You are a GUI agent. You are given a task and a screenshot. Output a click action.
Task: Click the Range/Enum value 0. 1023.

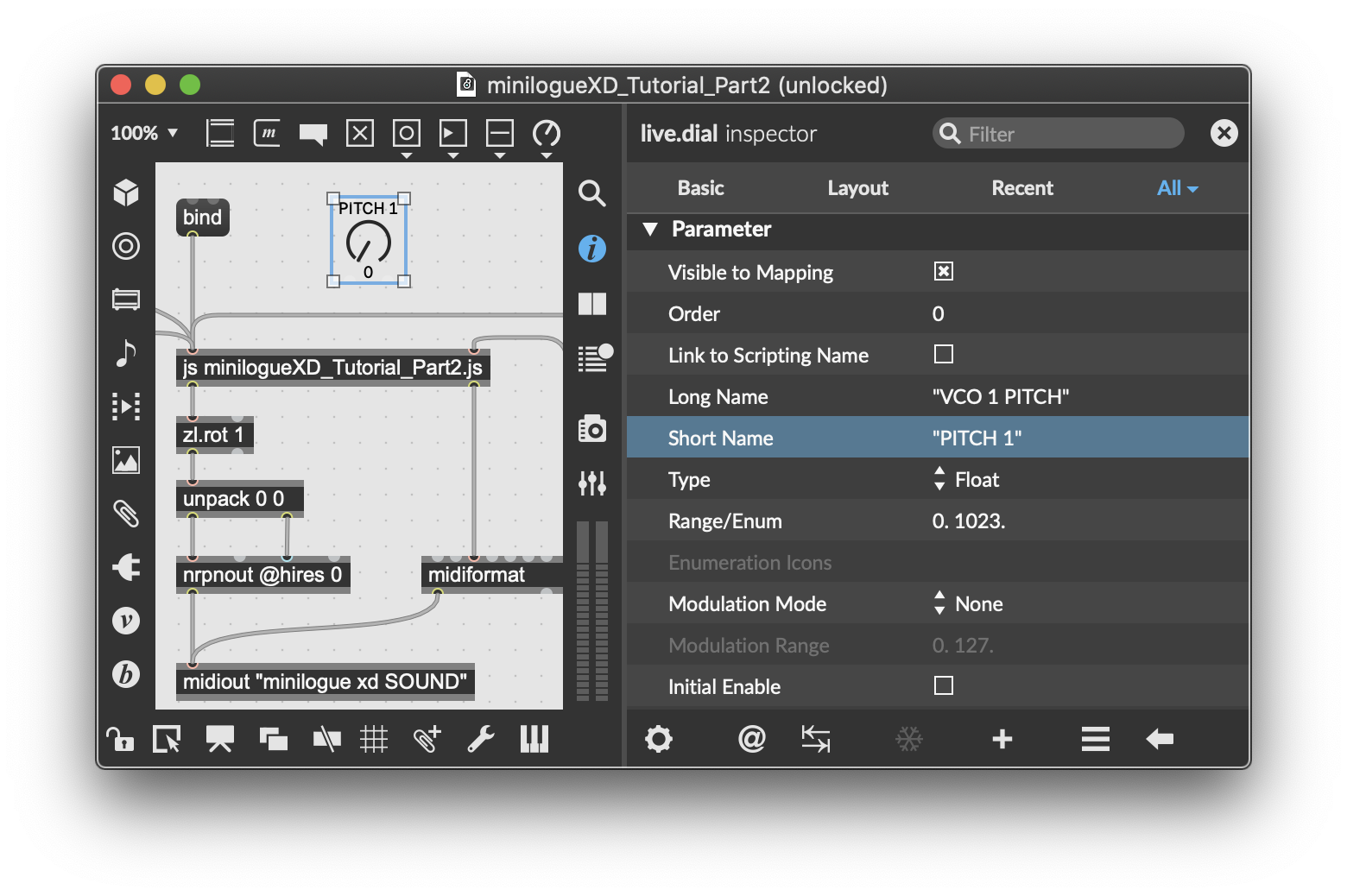pyautogui.click(x=969, y=521)
